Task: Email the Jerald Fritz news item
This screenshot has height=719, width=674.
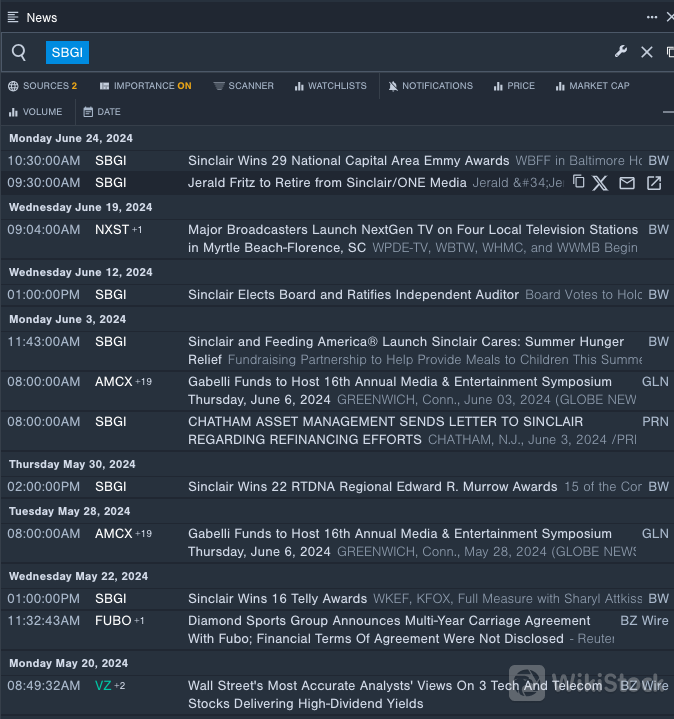Action: (x=627, y=182)
